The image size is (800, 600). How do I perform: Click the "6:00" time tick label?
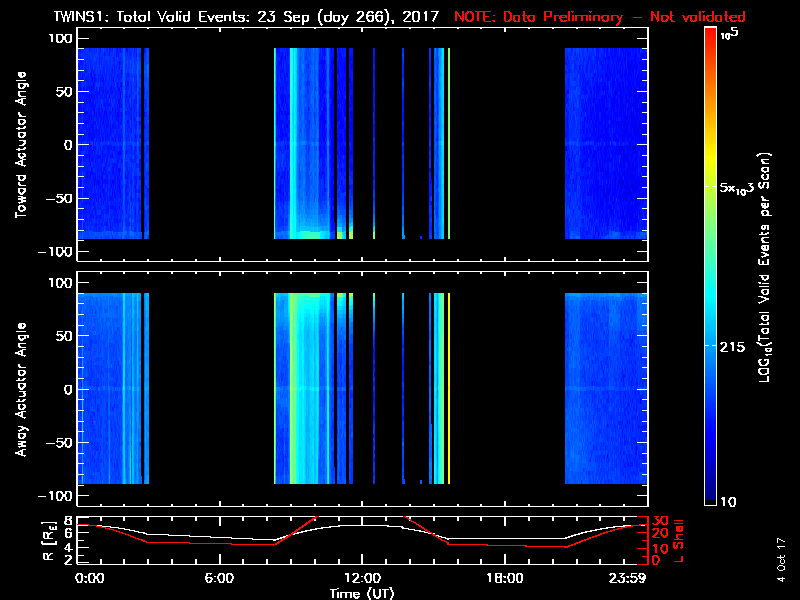pos(219,579)
